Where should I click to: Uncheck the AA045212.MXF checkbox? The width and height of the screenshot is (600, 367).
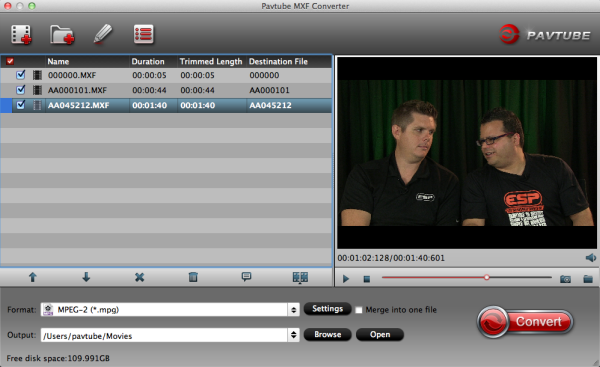[21, 104]
